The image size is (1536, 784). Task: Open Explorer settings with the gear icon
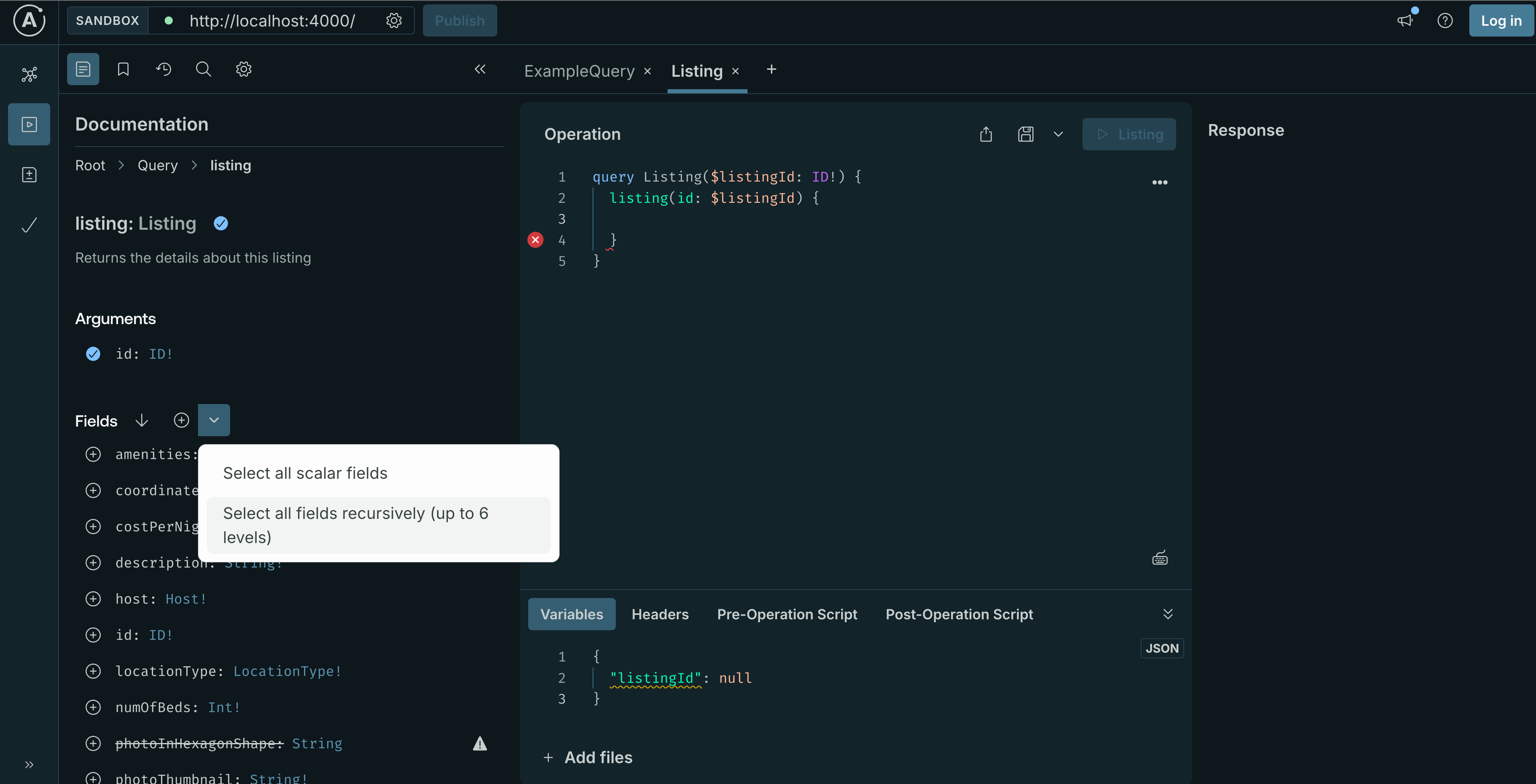coord(243,69)
